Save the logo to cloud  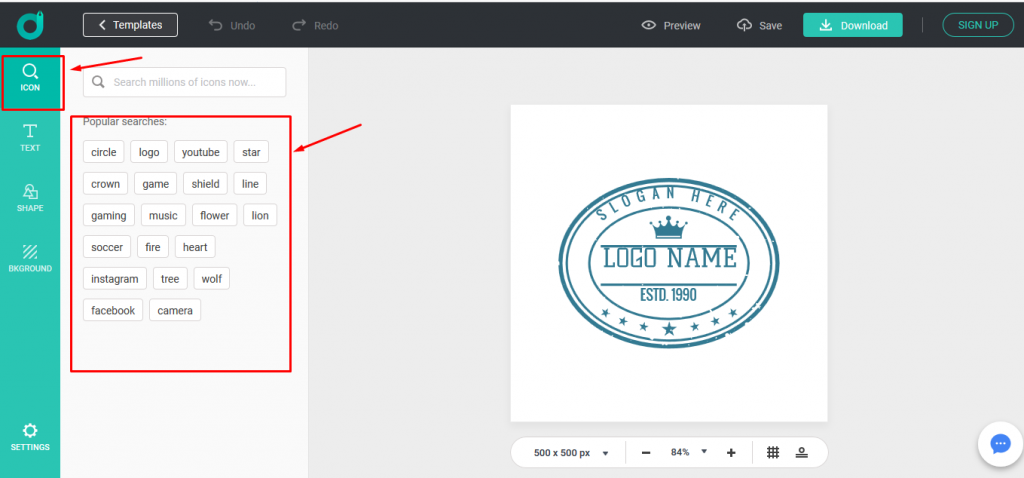coord(759,25)
